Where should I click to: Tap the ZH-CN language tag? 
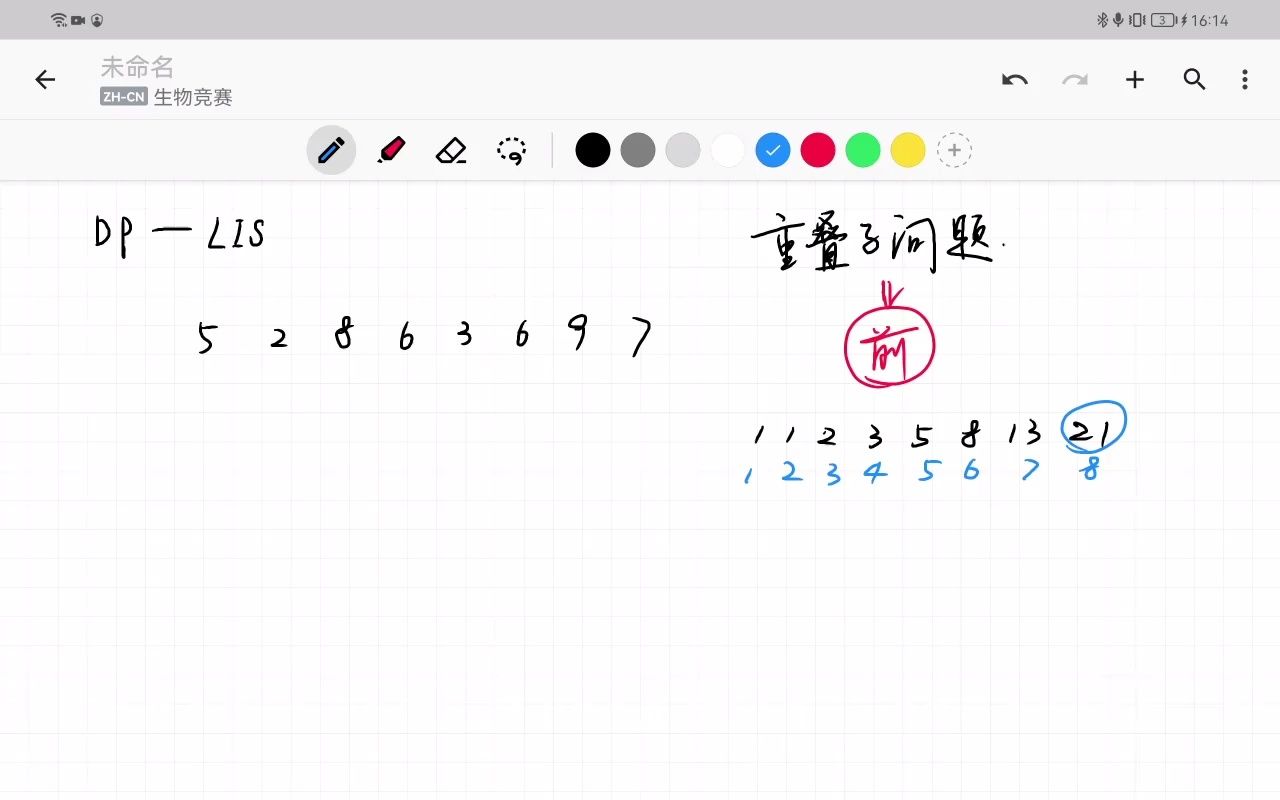coord(124,97)
